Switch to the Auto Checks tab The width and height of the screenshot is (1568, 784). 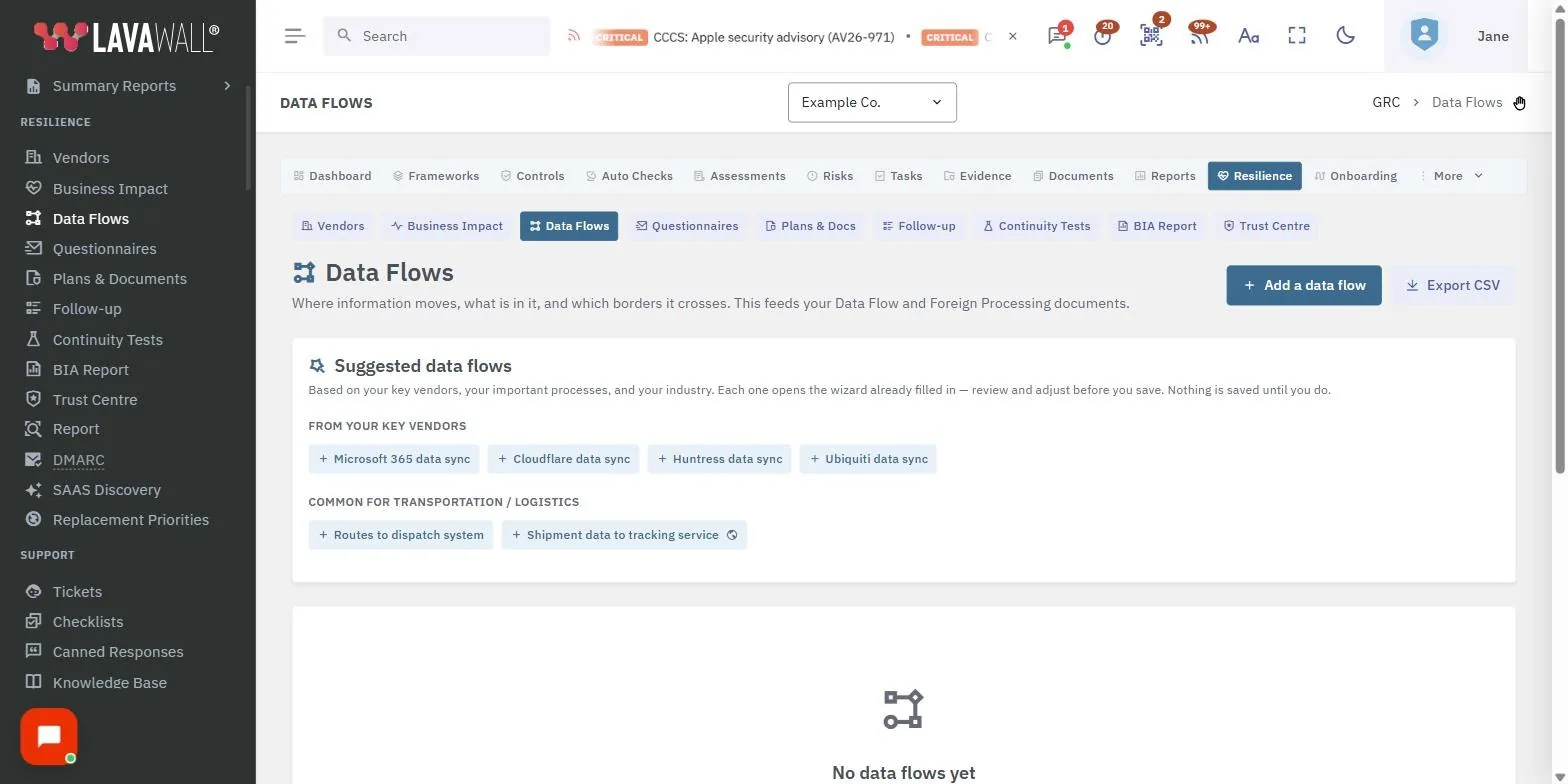point(629,176)
